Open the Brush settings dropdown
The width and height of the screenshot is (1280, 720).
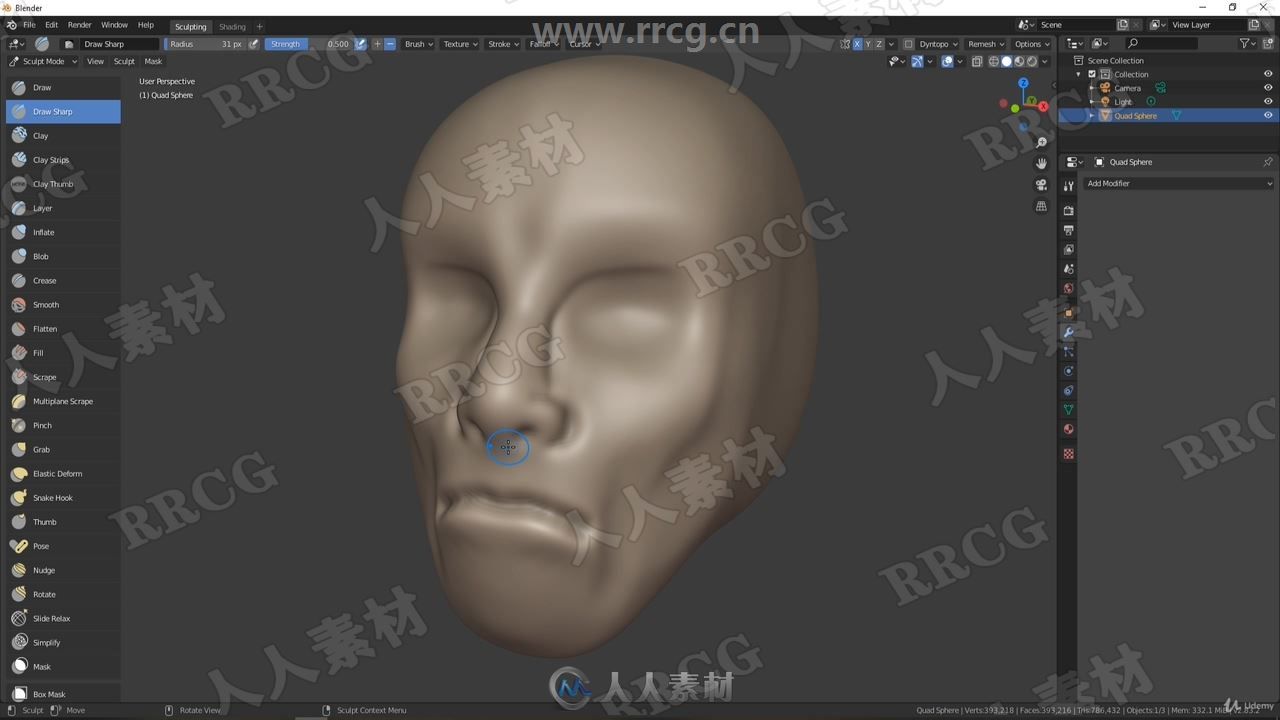pyautogui.click(x=419, y=44)
